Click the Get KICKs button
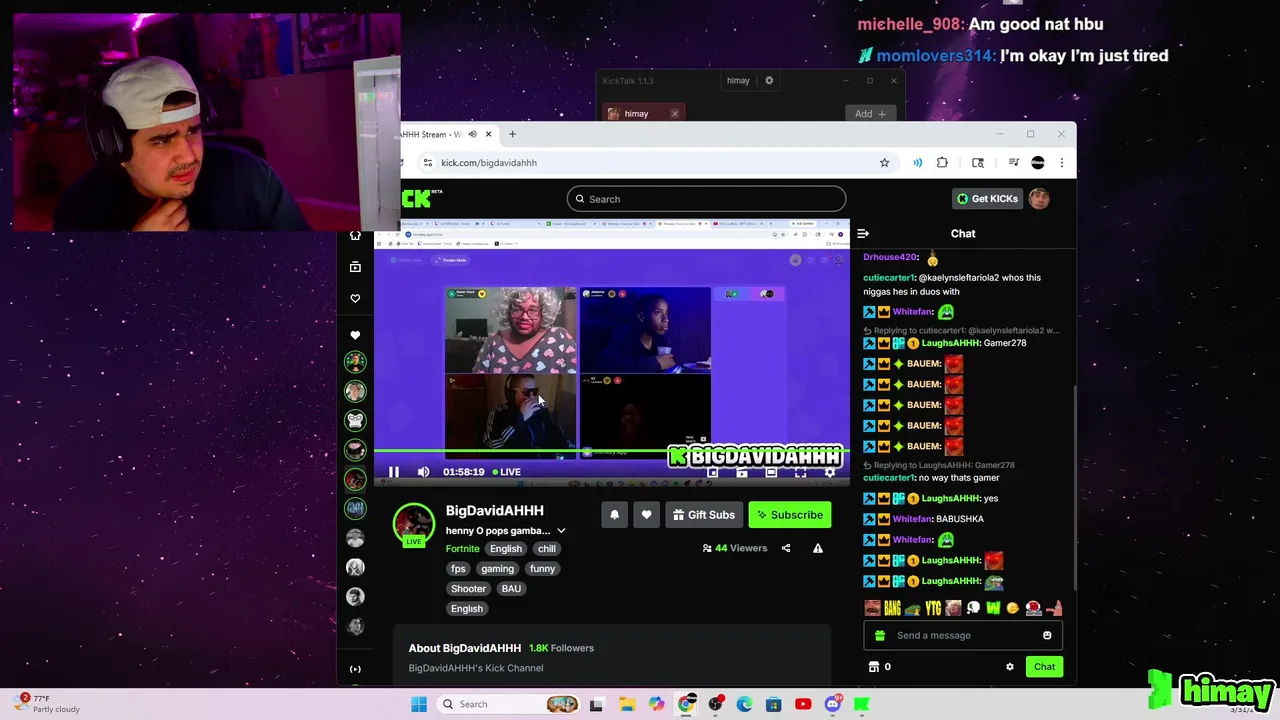This screenshot has height=720, width=1280. click(987, 199)
